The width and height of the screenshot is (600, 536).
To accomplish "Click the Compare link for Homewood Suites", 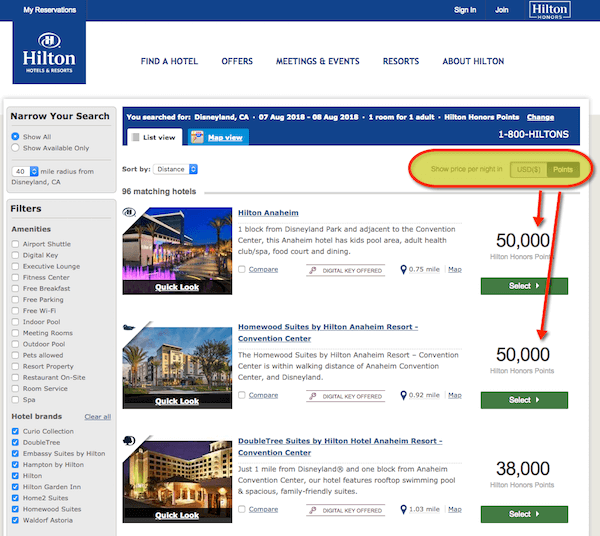I will (263, 395).
